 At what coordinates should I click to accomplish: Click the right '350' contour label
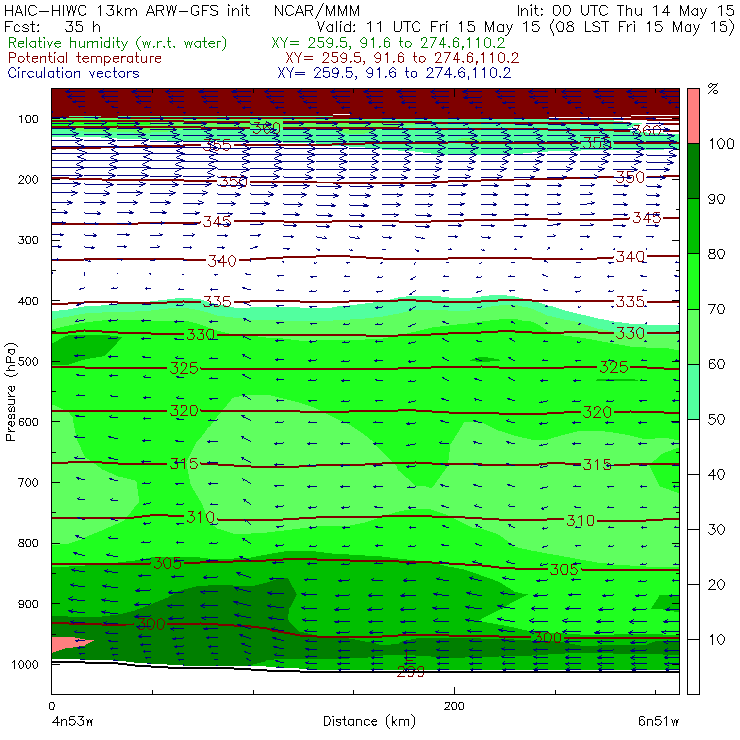(630, 177)
